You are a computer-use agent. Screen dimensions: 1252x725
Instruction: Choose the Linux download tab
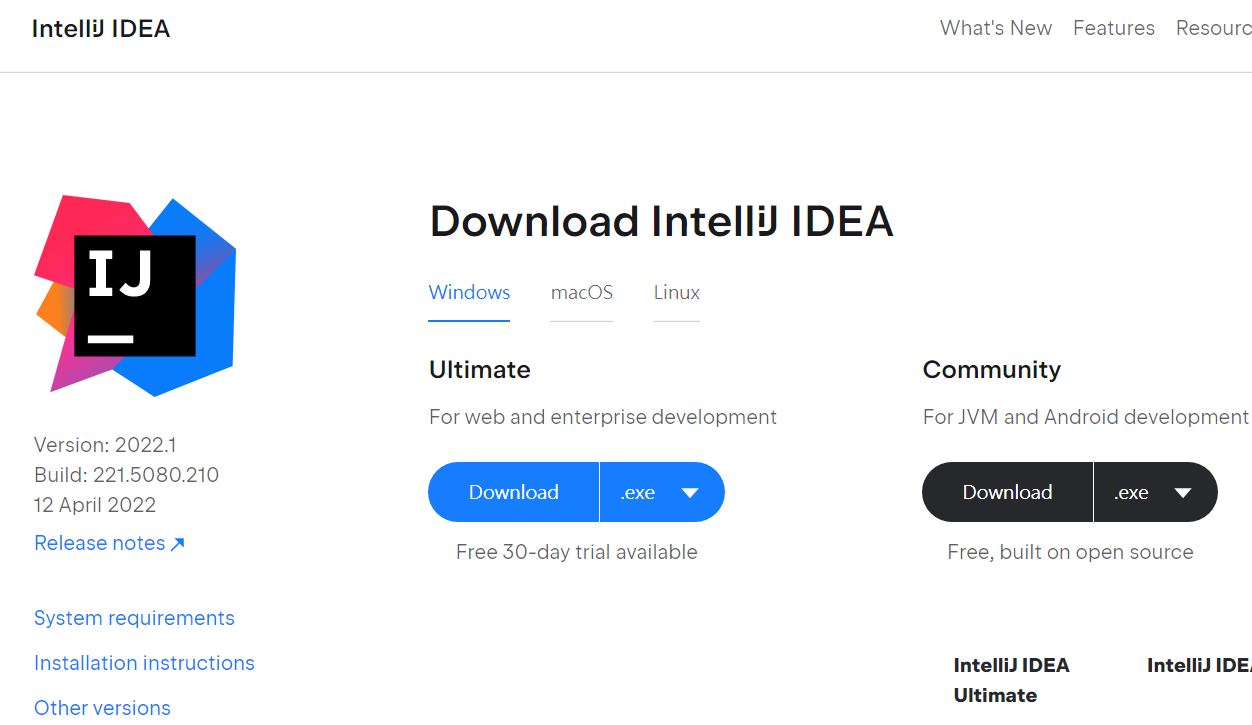coord(676,293)
